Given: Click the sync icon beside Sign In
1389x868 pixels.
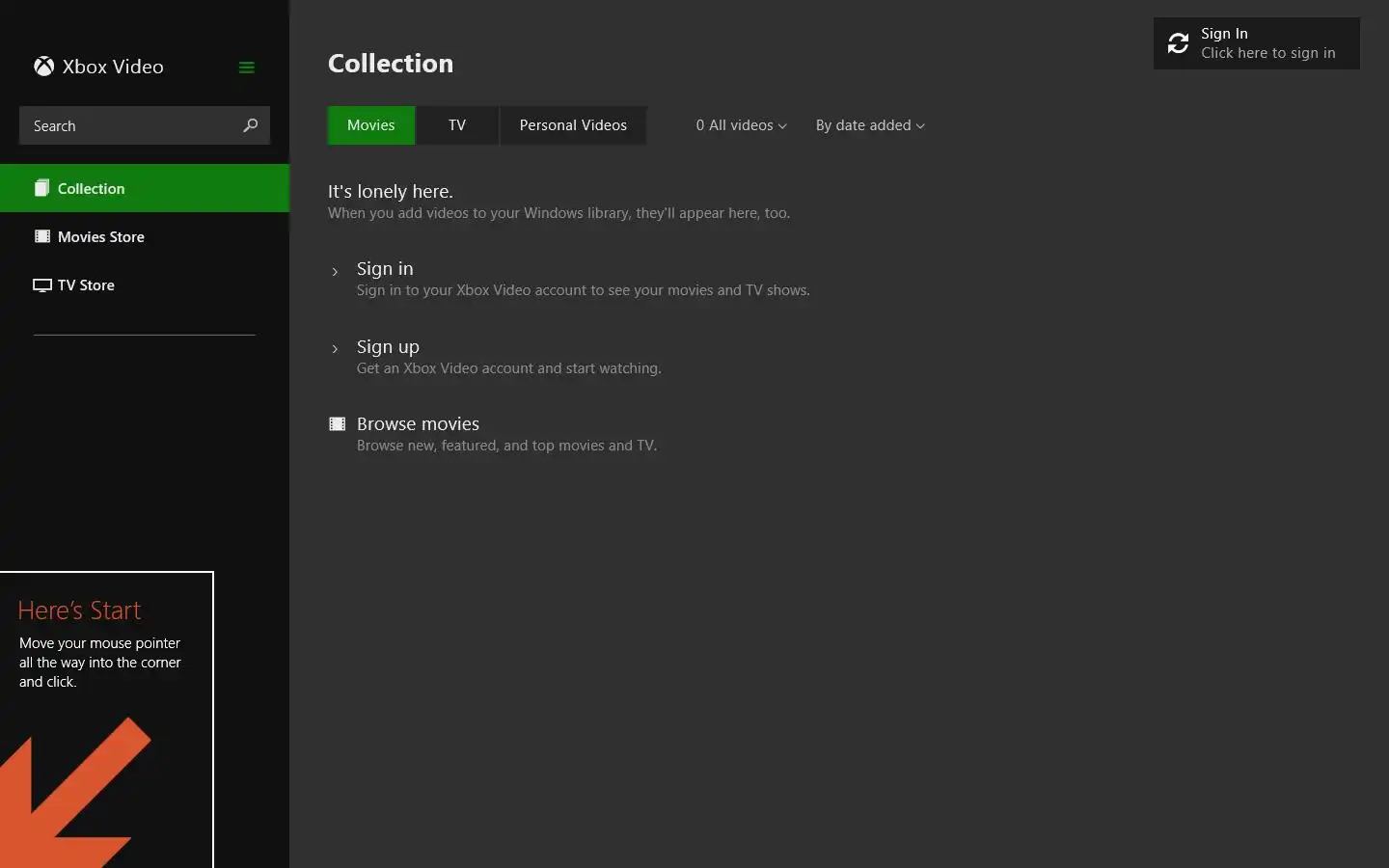Looking at the screenshot, I should pos(1178,43).
